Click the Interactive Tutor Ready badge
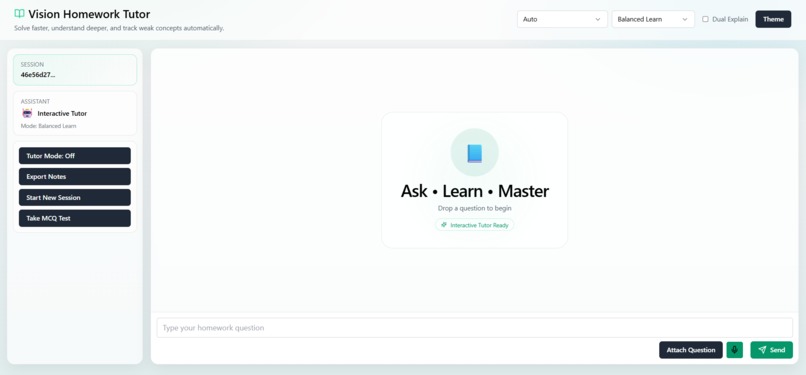 point(474,225)
